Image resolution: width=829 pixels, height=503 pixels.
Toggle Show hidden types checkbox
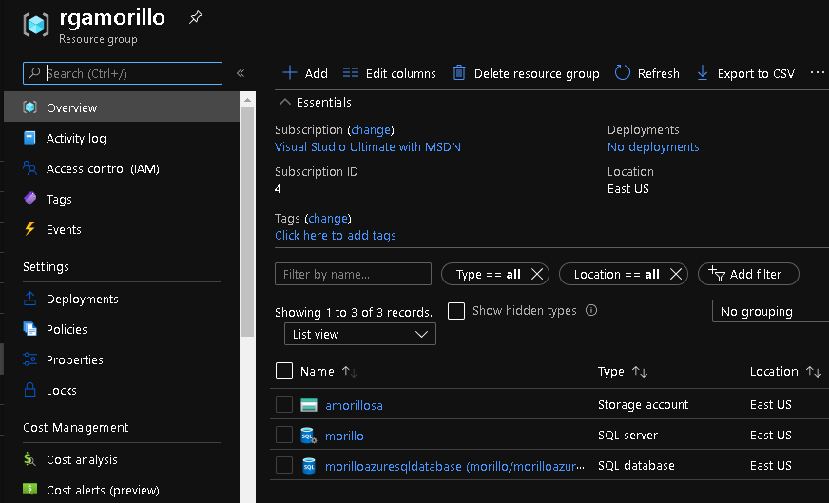[456, 310]
